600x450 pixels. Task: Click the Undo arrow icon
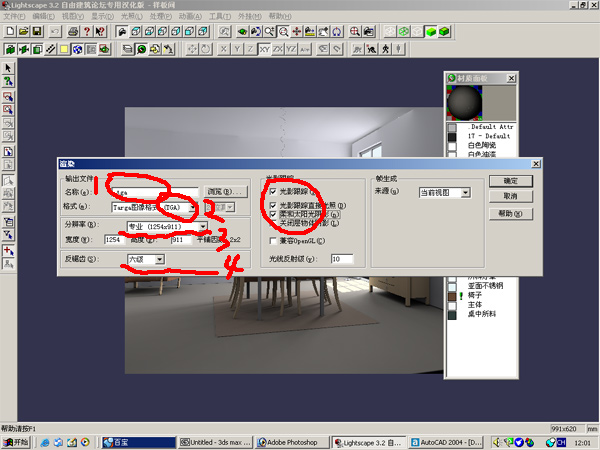click(55, 32)
